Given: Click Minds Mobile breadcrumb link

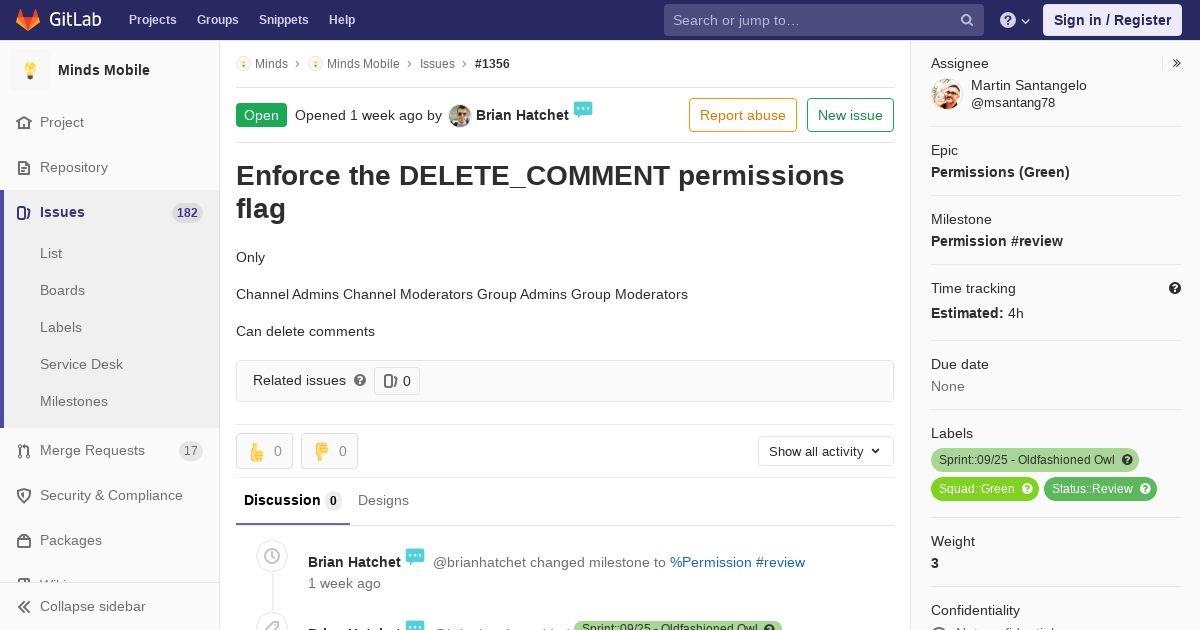Looking at the screenshot, I should point(363,63).
